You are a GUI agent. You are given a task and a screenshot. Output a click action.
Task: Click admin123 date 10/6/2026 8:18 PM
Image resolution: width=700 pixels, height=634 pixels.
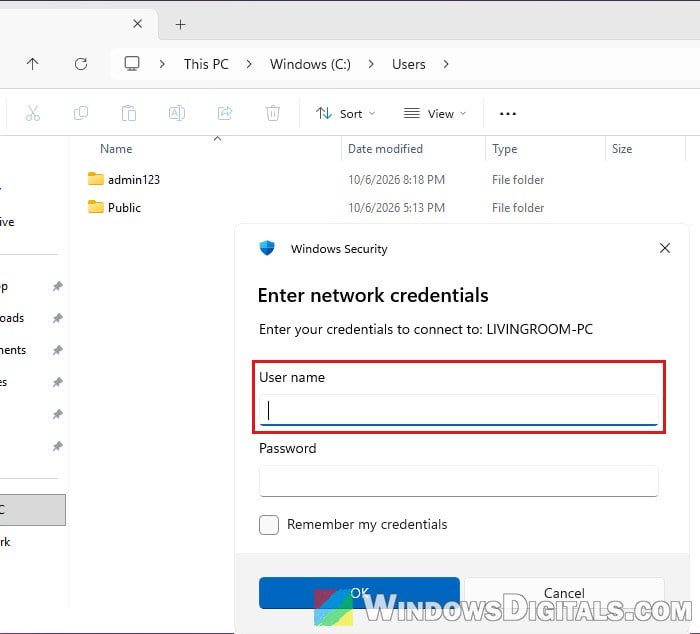point(396,179)
